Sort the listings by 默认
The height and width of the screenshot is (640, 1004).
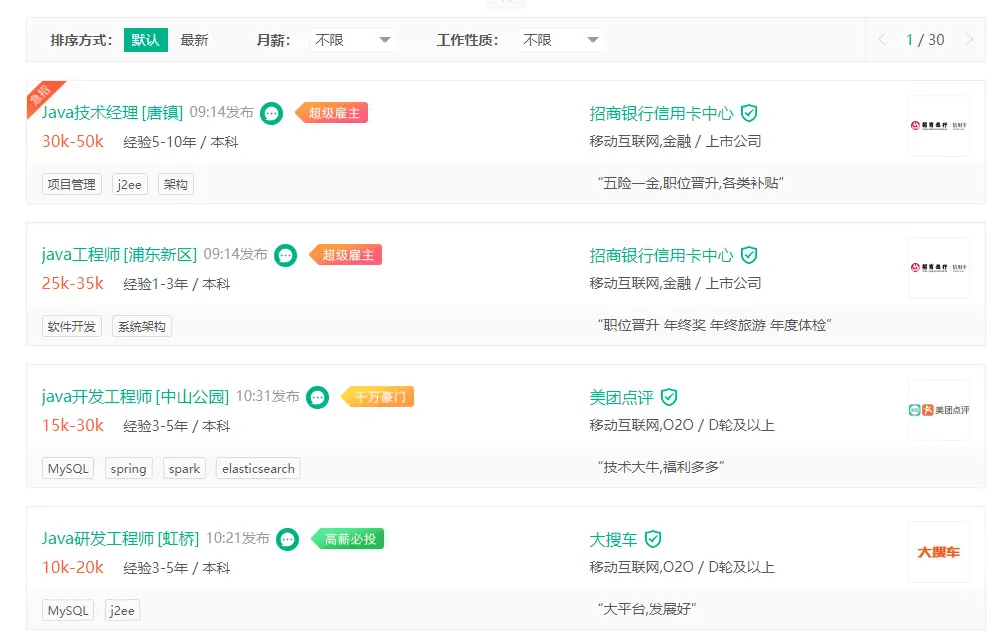(x=146, y=40)
